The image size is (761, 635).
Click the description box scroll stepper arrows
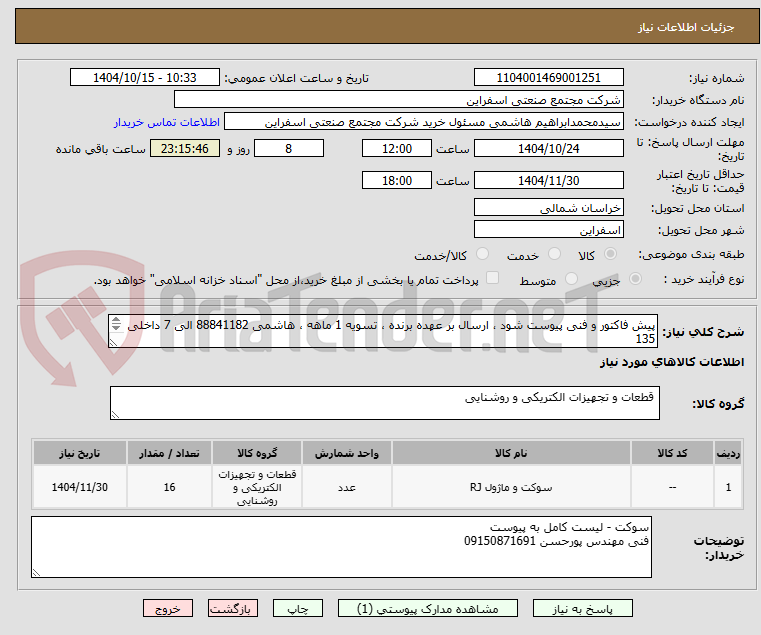point(116,324)
